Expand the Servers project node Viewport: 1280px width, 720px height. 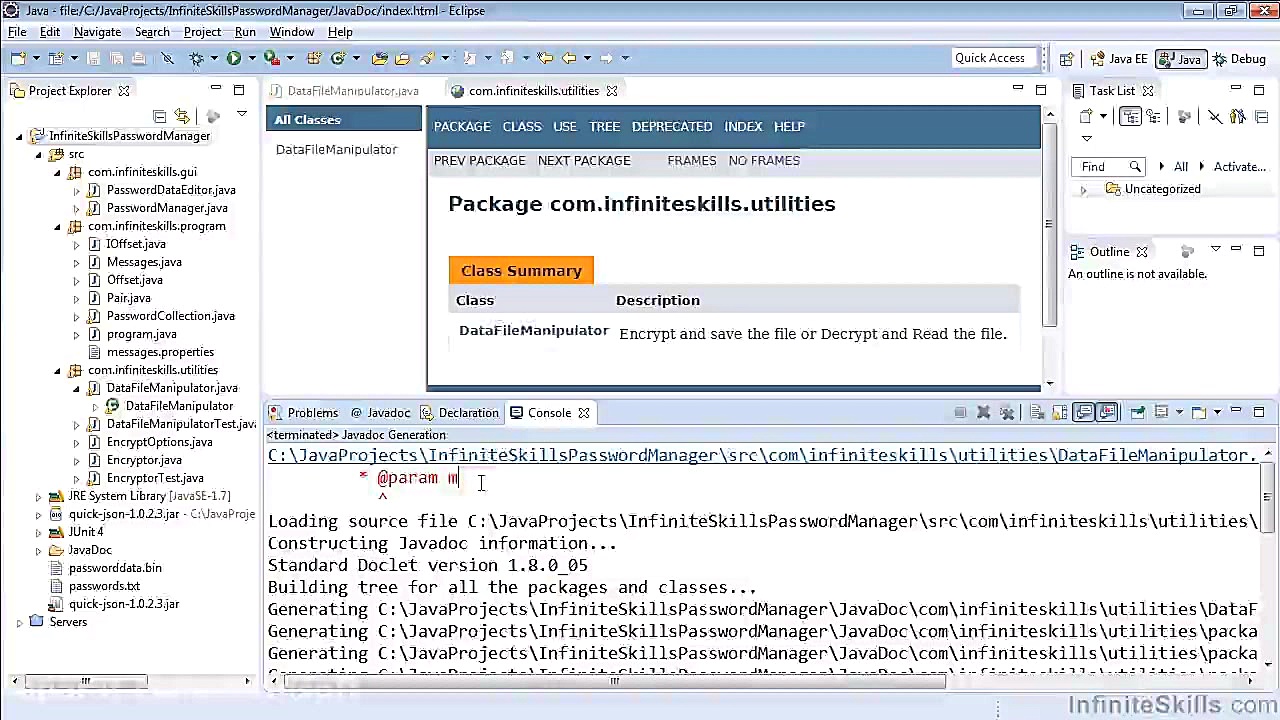click(20, 622)
